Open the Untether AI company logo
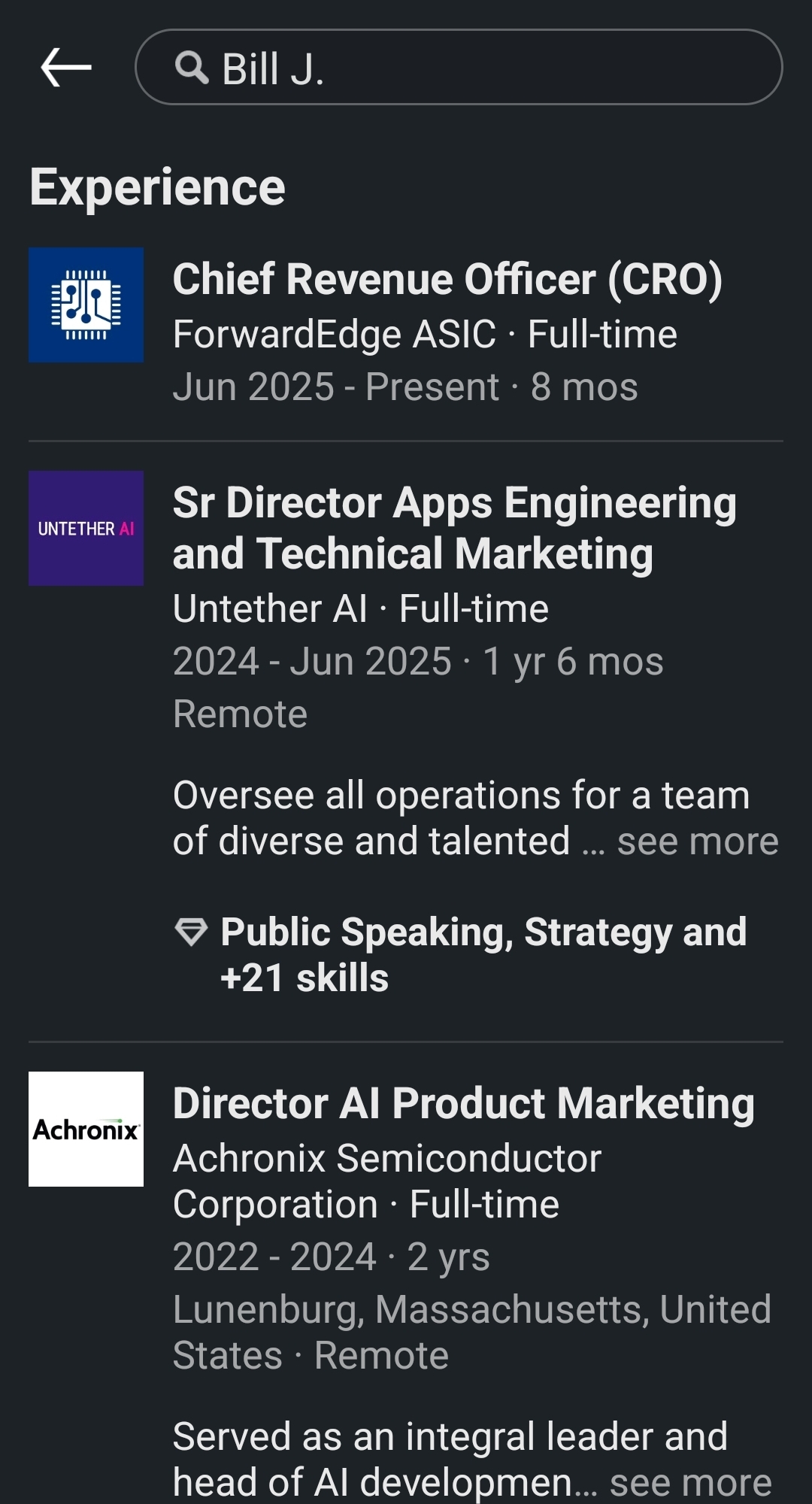Screen dimensions: 812x1504 (86, 529)
